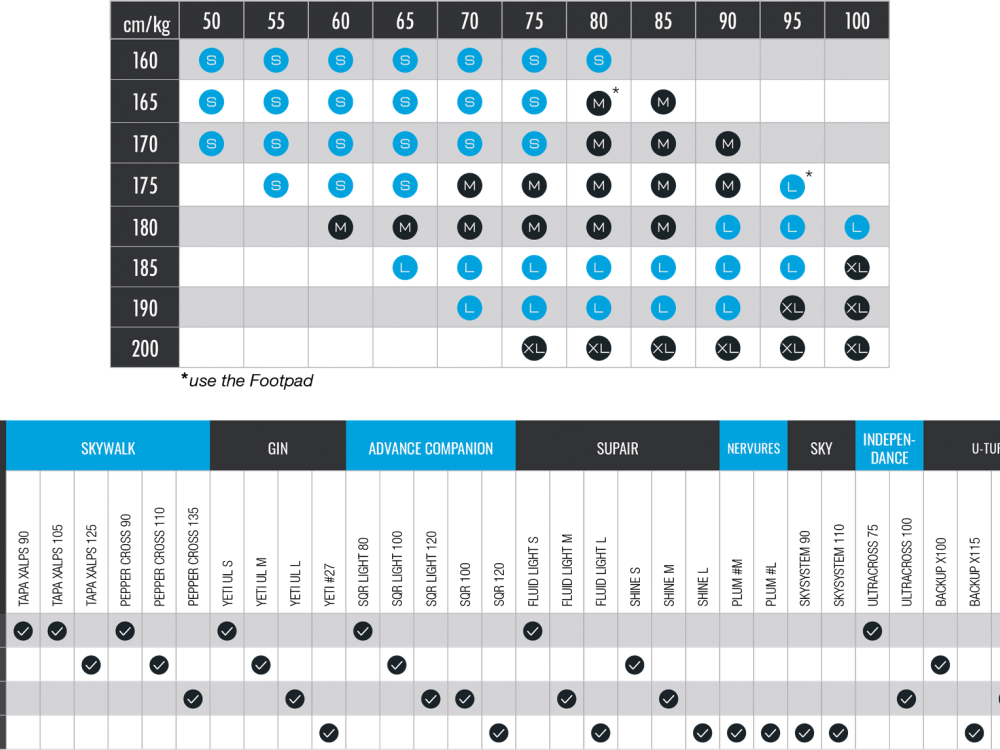Click the S badge at 160 cm, 80 kg
The width and height of the screenshot is (1000, 750).
click(x=598, y=61)
